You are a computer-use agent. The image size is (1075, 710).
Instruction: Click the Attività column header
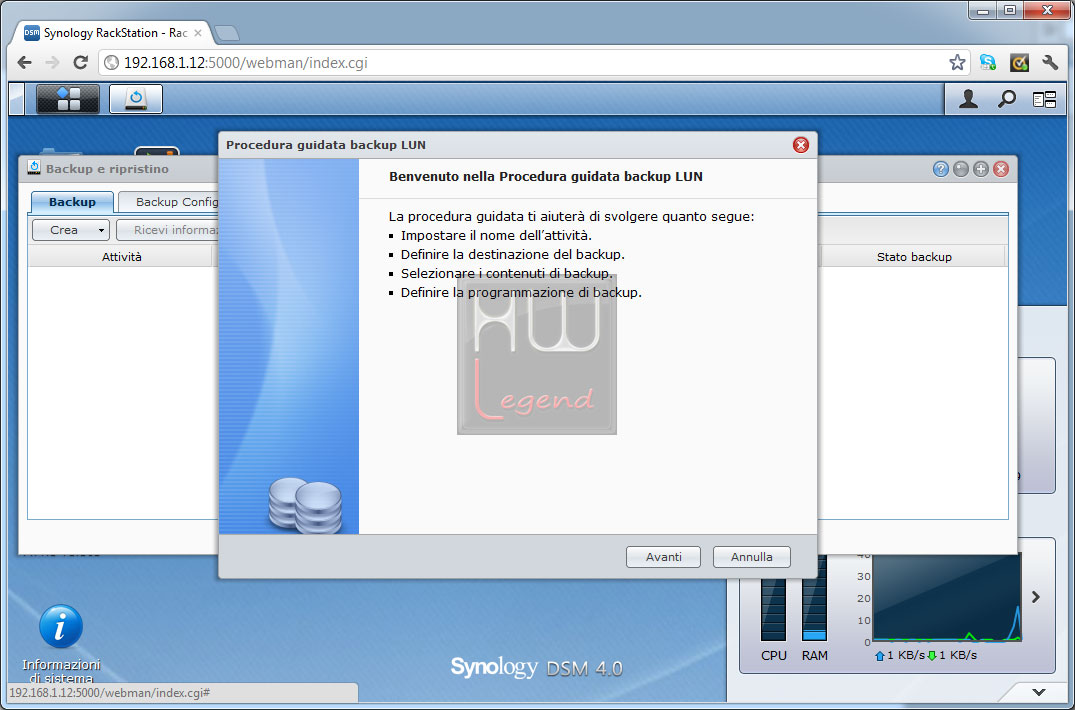pos(121,257)
